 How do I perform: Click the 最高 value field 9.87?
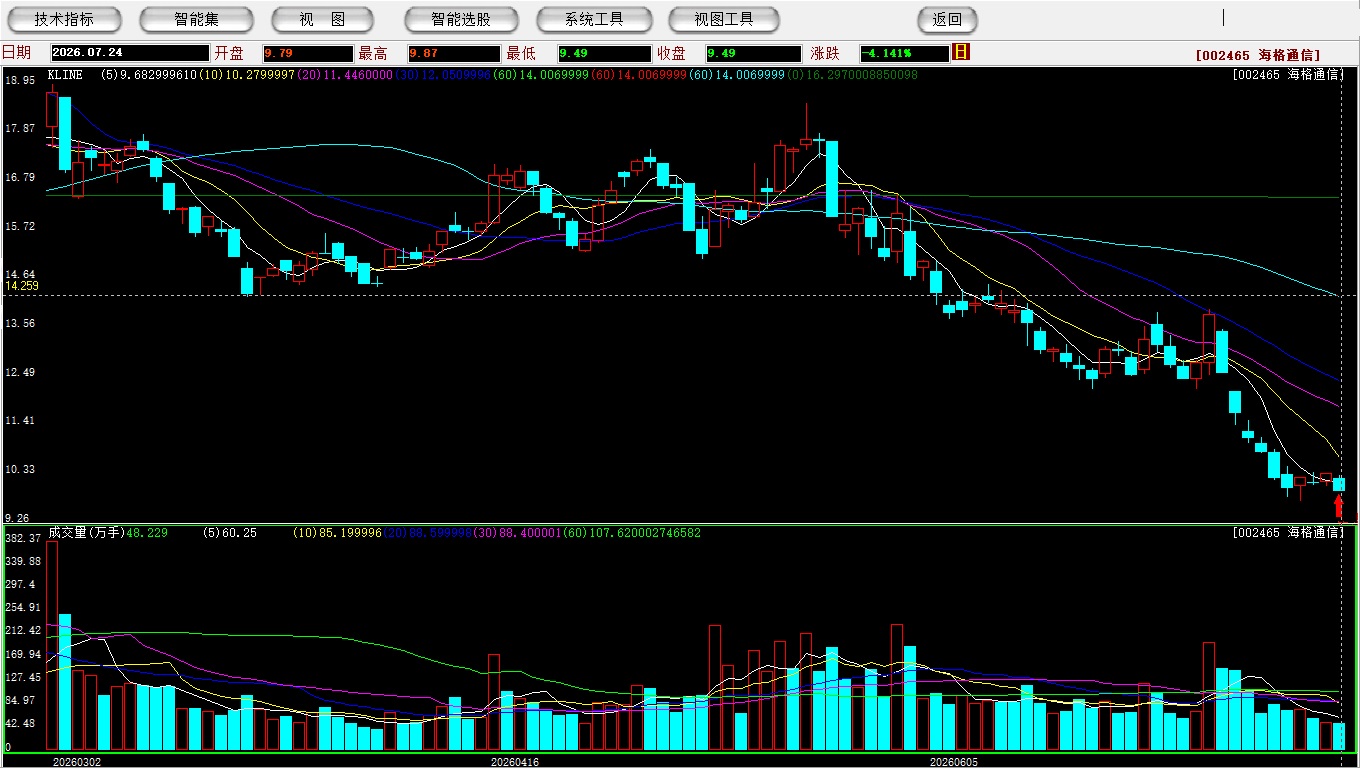click(x=454, y=53)
